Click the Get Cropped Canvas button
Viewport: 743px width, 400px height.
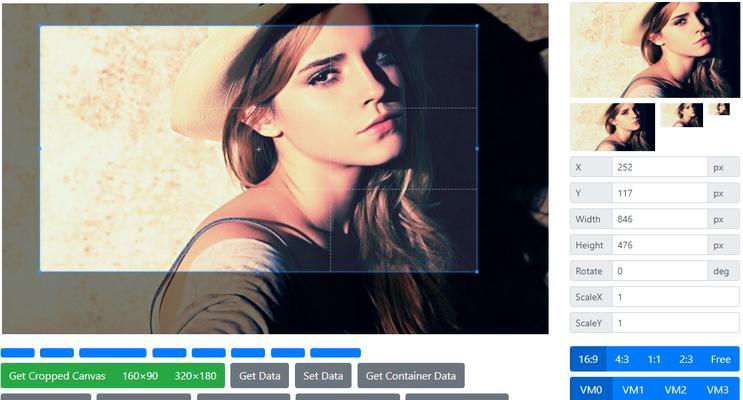pyautogui.click(x=57, y=376)
